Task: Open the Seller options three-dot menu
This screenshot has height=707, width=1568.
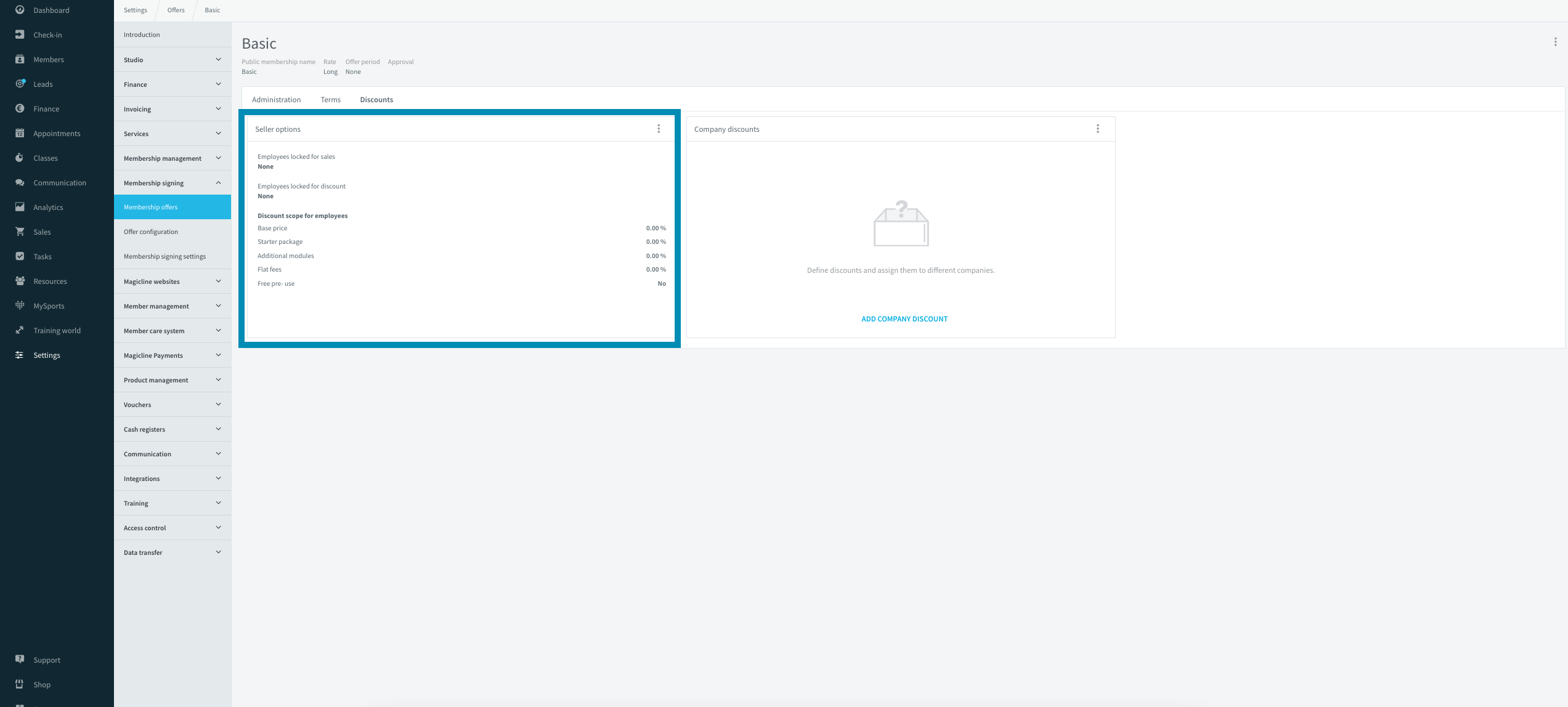Action: tap(659, 129)
